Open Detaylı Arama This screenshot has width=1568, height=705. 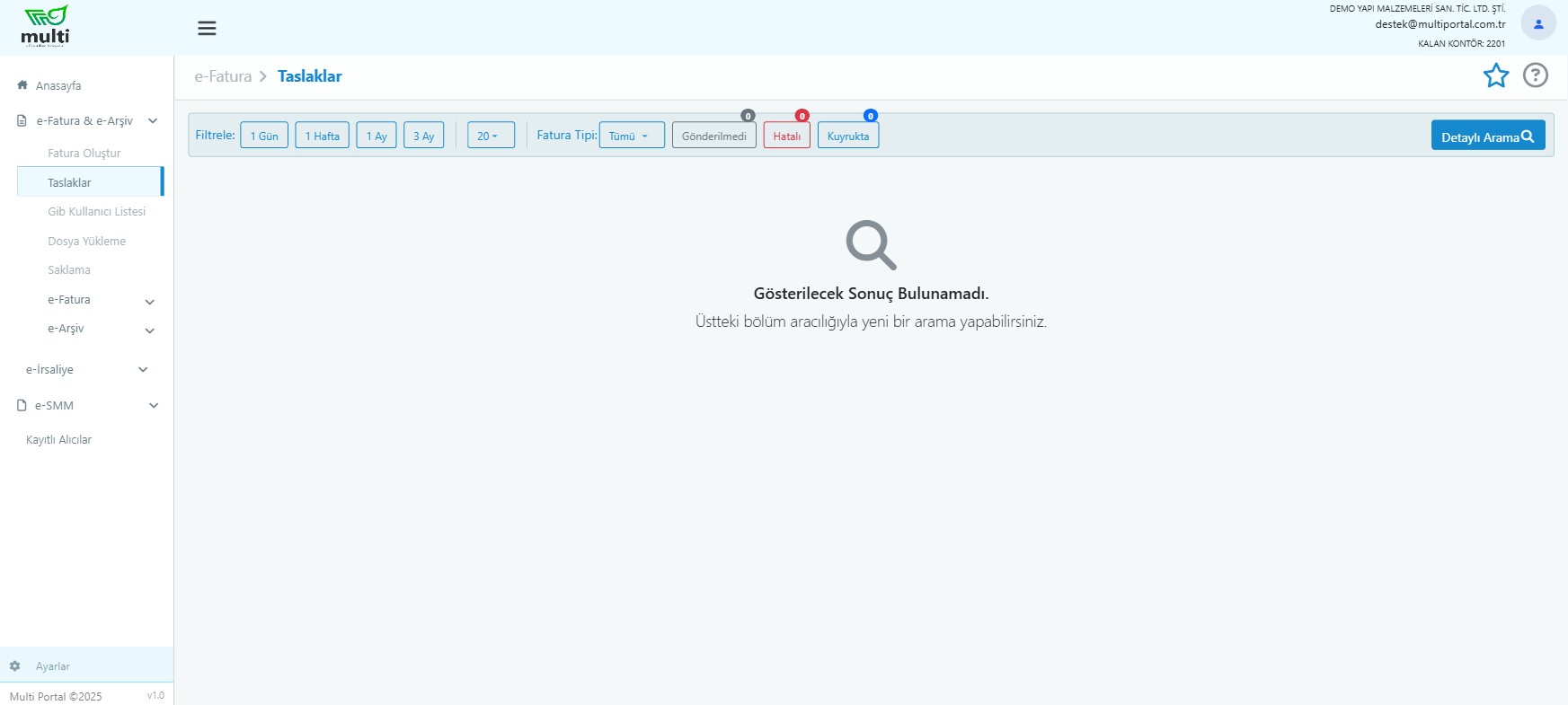pos(1488,135)
